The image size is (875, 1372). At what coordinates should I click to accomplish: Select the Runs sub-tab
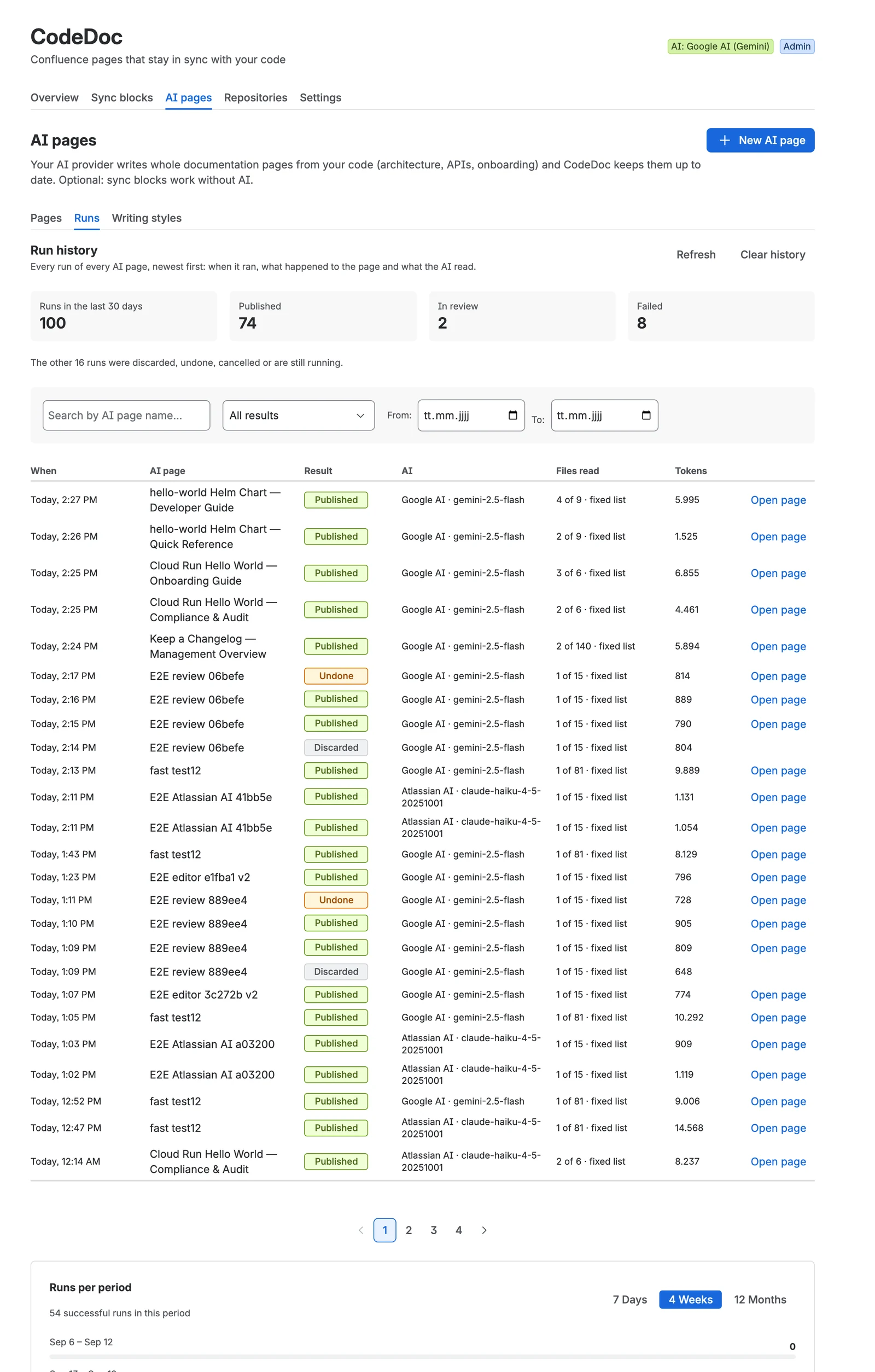coord(86,218)
